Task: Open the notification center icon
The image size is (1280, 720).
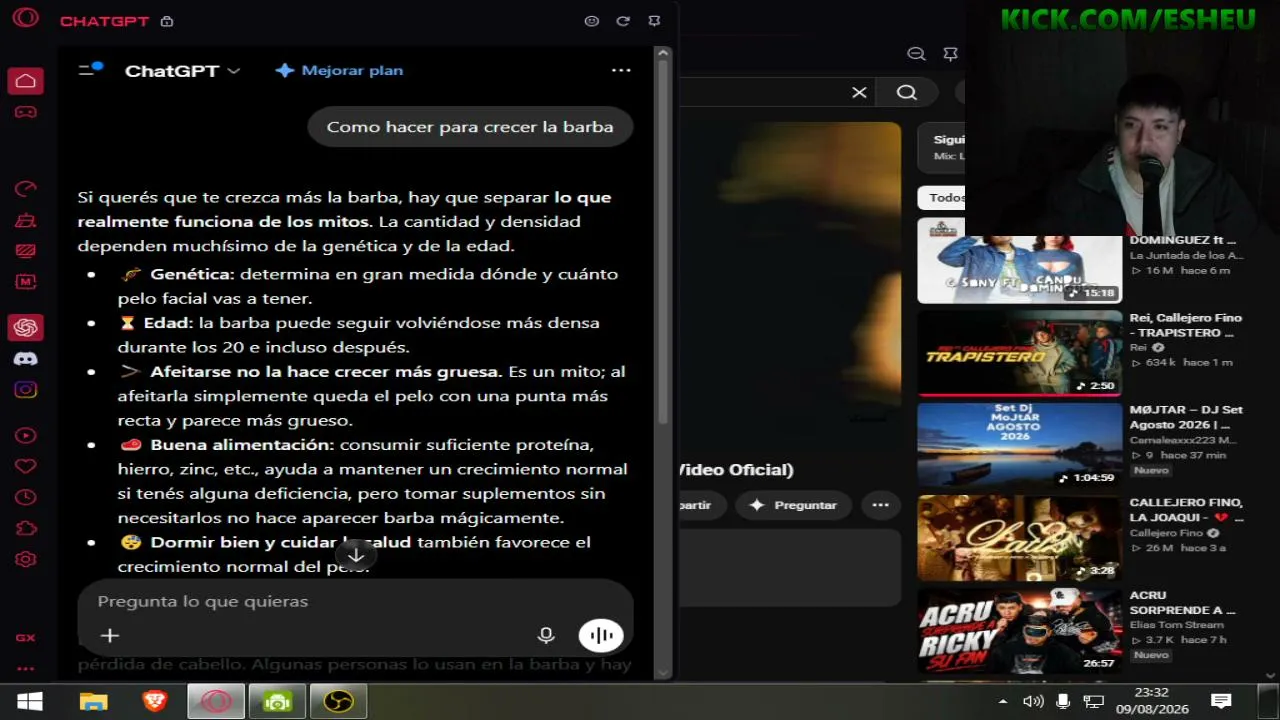Action: tap(1221, 701)
